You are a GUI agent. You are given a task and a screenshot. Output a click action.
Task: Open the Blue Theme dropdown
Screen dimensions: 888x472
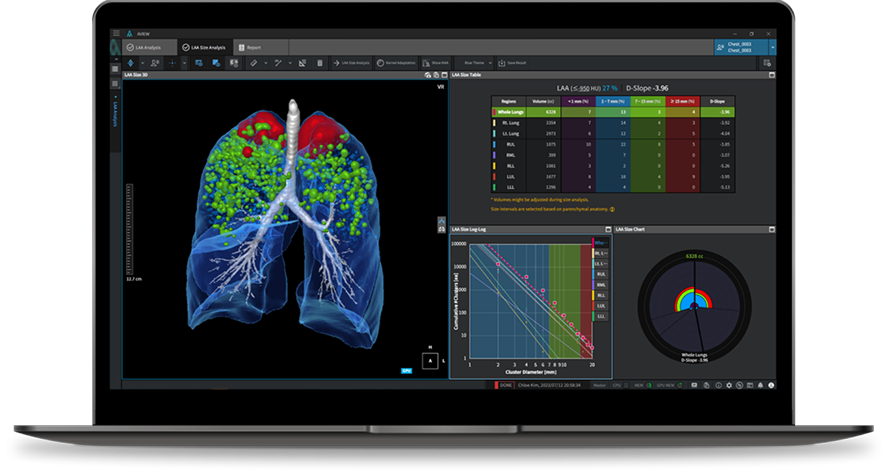pyautogui.click(x=477, y=63)
